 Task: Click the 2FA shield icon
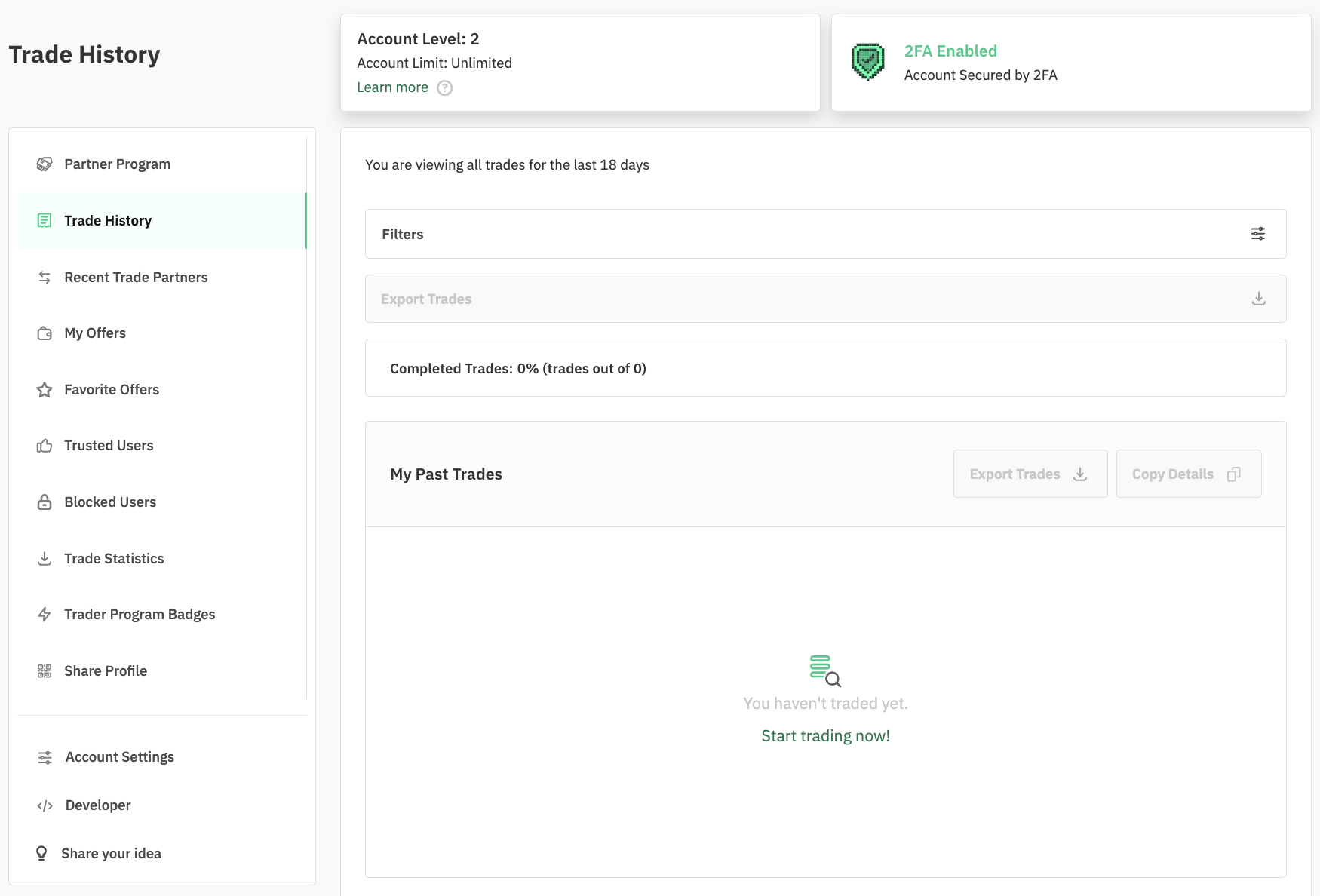867,62
